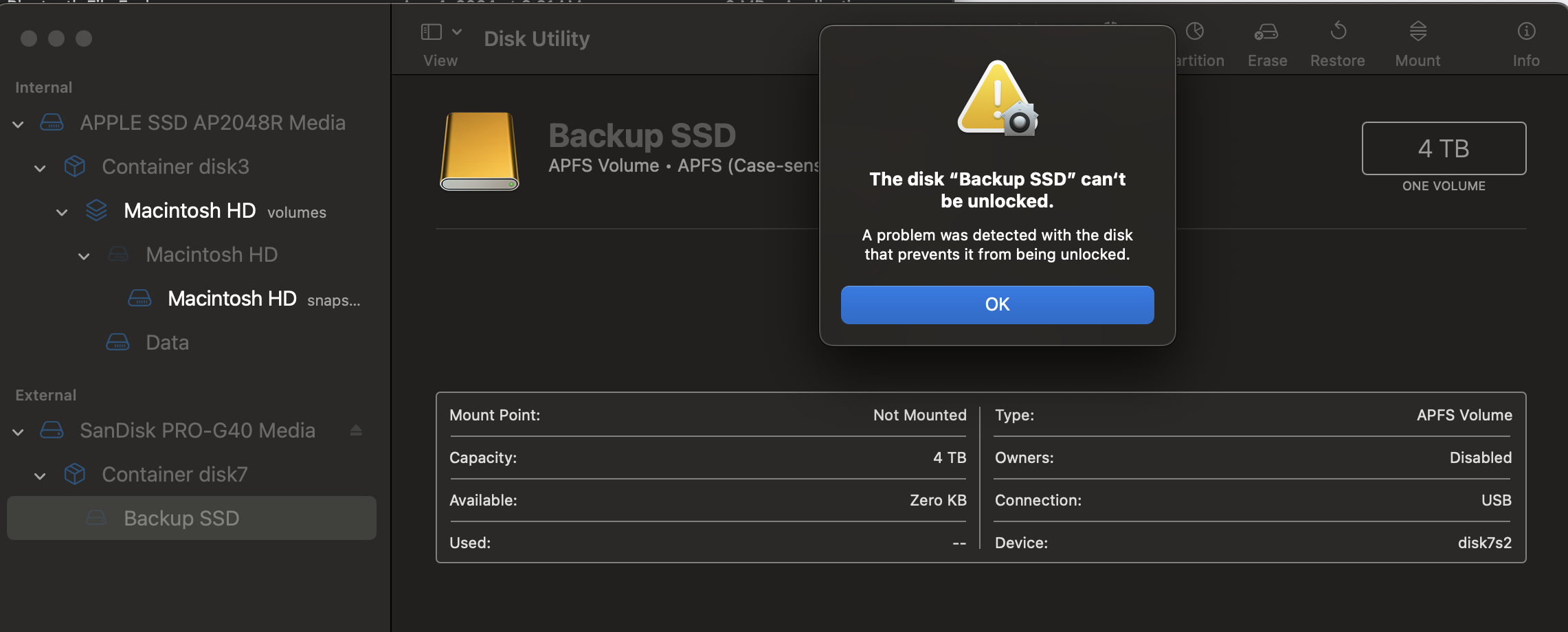The image size is (1568, 632).
Task: Collapse the Macintosh HD volumes group
Action: click(63, 212)
